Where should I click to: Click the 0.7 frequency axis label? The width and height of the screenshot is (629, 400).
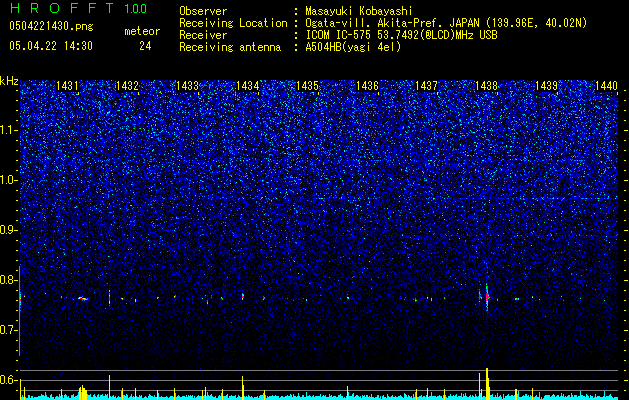pyautogui.click(x=8, y=330)
